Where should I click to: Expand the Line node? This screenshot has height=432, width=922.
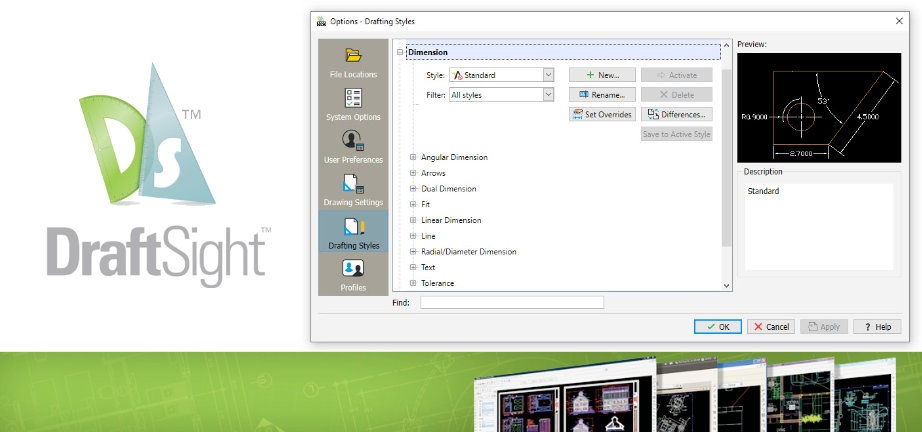(x=413, y=236)
